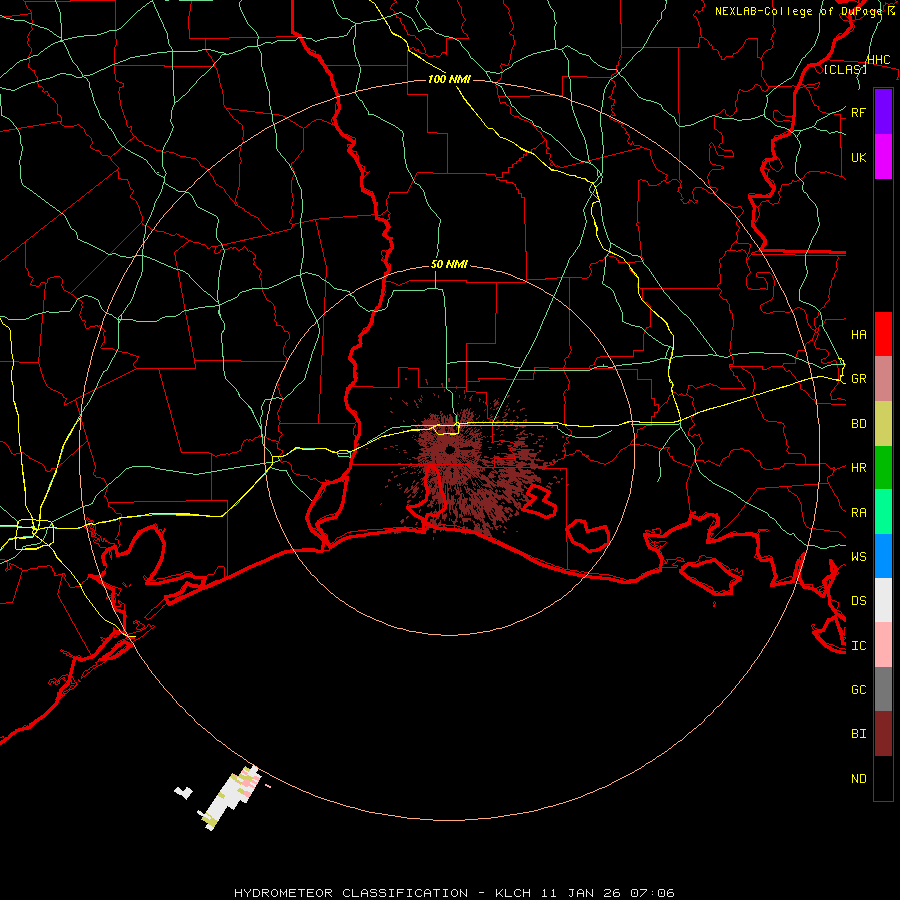This screenshot has height=900, width=900.
Task: Click the IC pink legend swatch
Action: 883,645
